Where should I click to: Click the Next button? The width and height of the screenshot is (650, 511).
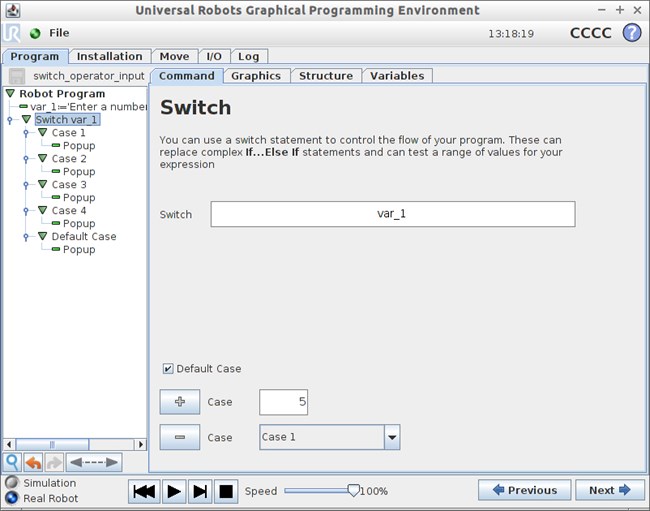click(x=610, y=490)
